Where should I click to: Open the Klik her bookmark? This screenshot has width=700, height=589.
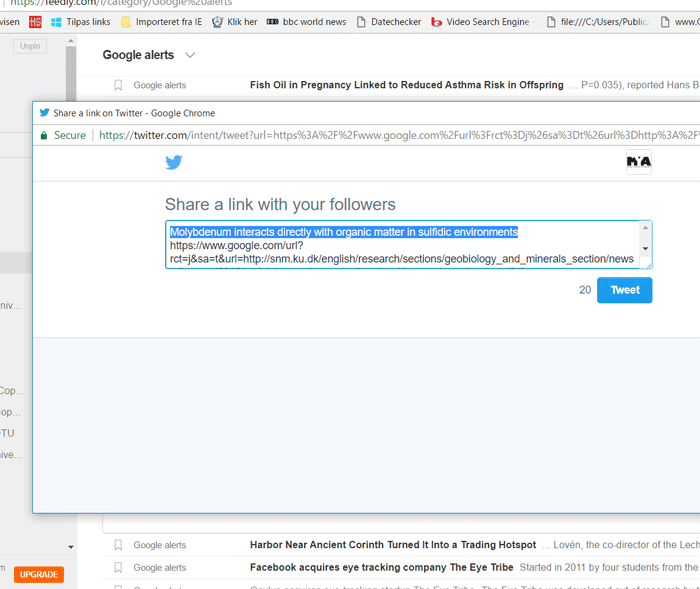pyautogui.click(x=235, y=22)
